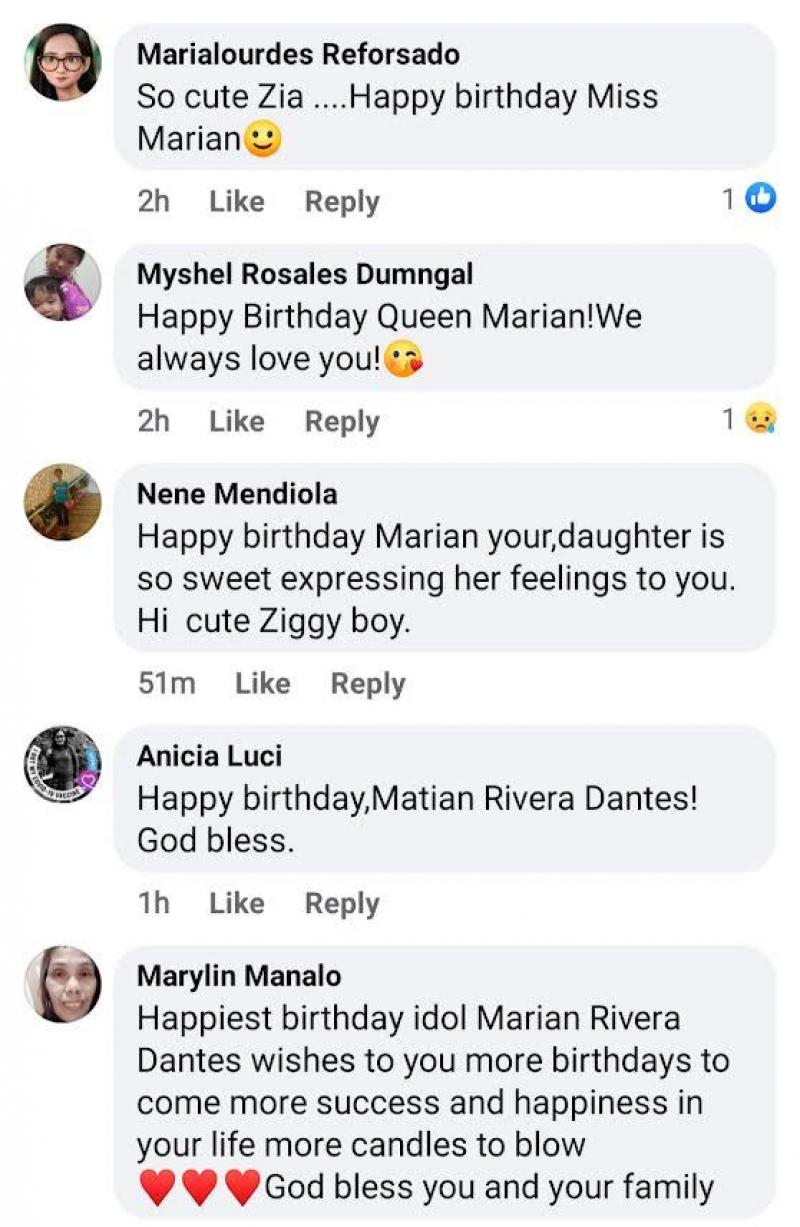Reply to Nene Mendiola's comment
This screenshot has width=800, height=1227.
pyautogui.click(x=368, y=683)
